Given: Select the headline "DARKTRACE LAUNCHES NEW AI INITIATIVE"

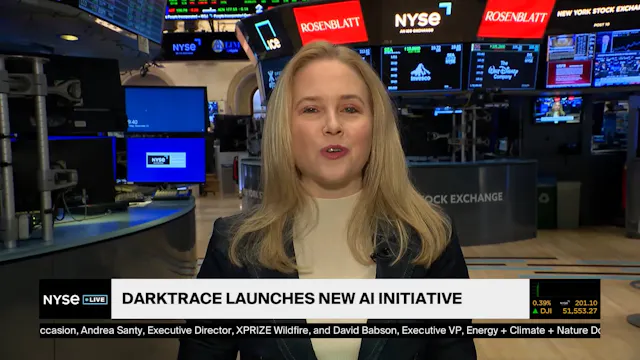Looking at the screenshot, I should coord(292,298).
